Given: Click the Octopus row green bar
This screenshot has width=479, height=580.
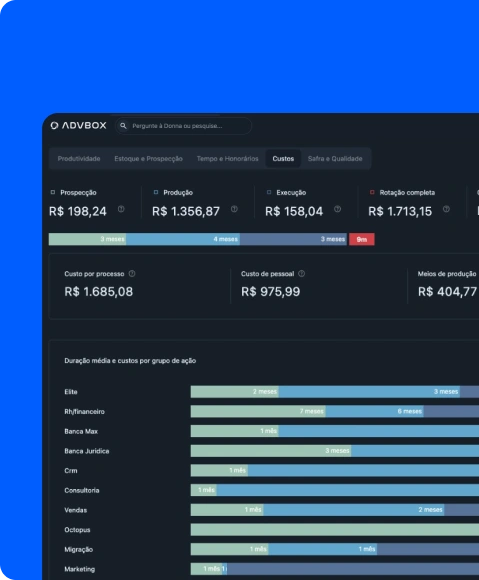Looking at the screenshot, I should [x=335, y=530].
